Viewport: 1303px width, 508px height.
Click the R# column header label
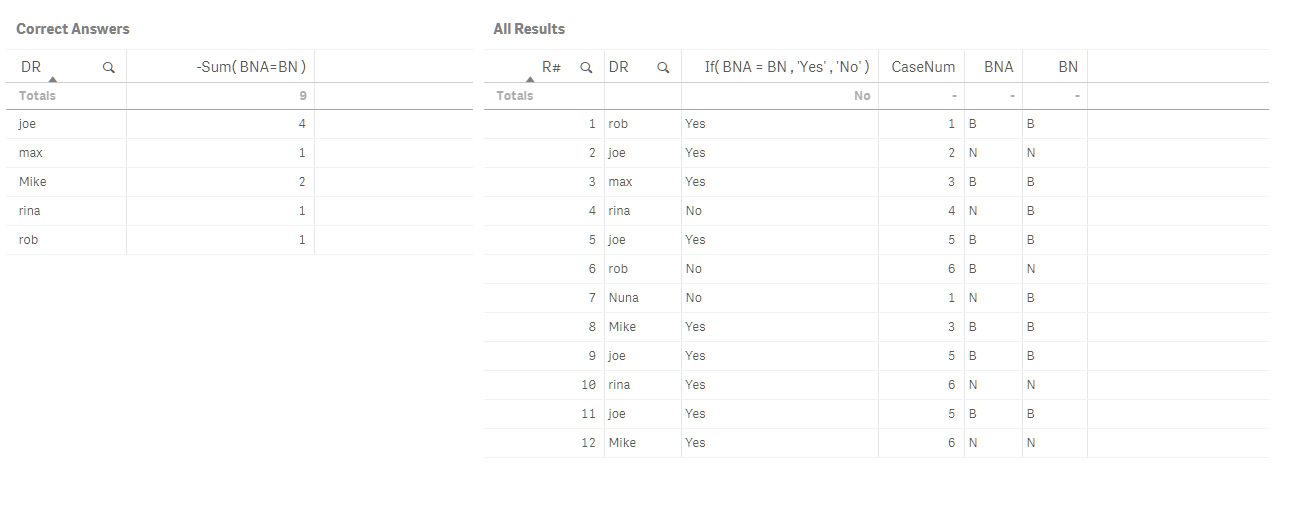[x=551, y=67]
